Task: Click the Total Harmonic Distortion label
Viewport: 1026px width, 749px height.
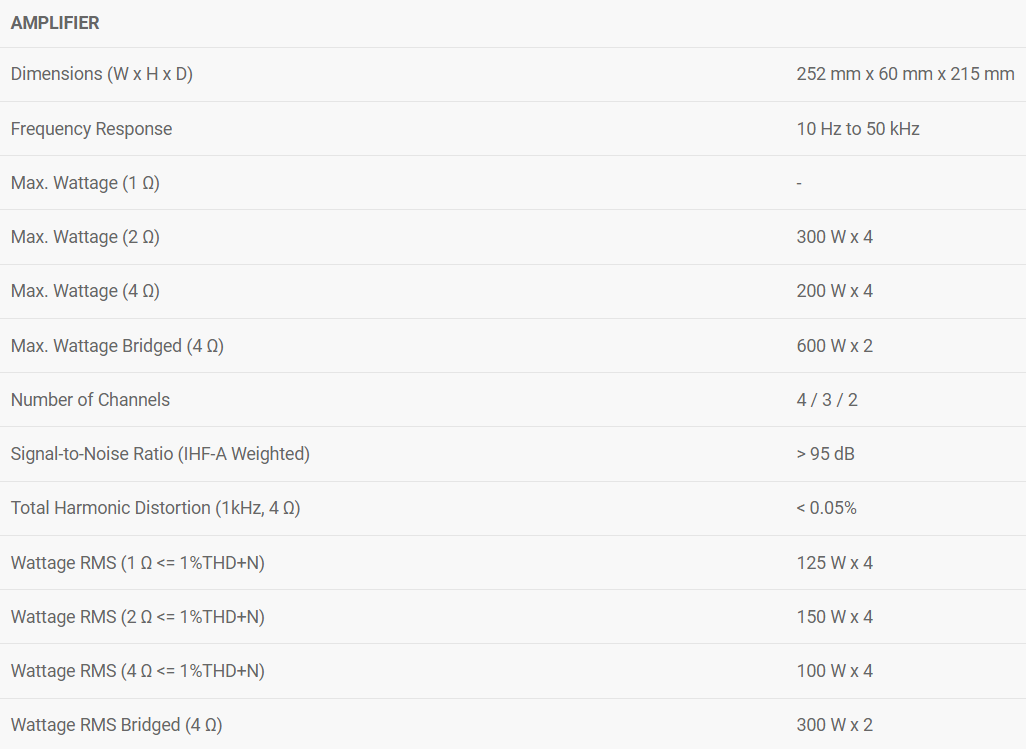Action: (155, 508)
